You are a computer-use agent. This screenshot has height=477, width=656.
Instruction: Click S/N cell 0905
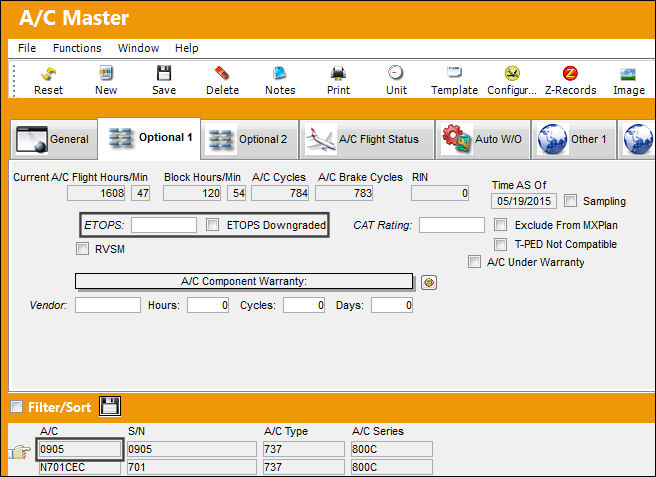192,449
